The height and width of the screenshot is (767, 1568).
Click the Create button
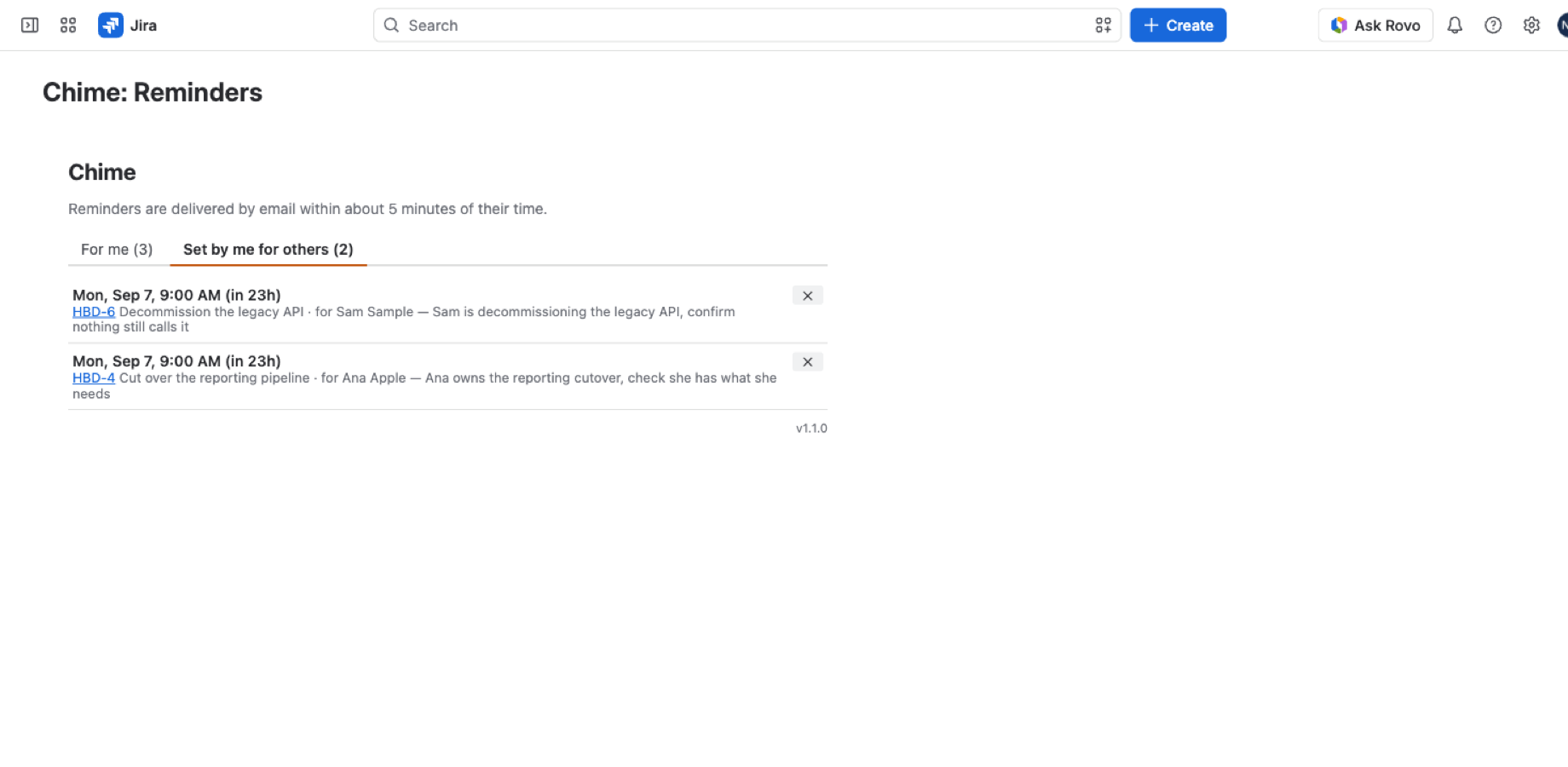tap(1178, 26)
